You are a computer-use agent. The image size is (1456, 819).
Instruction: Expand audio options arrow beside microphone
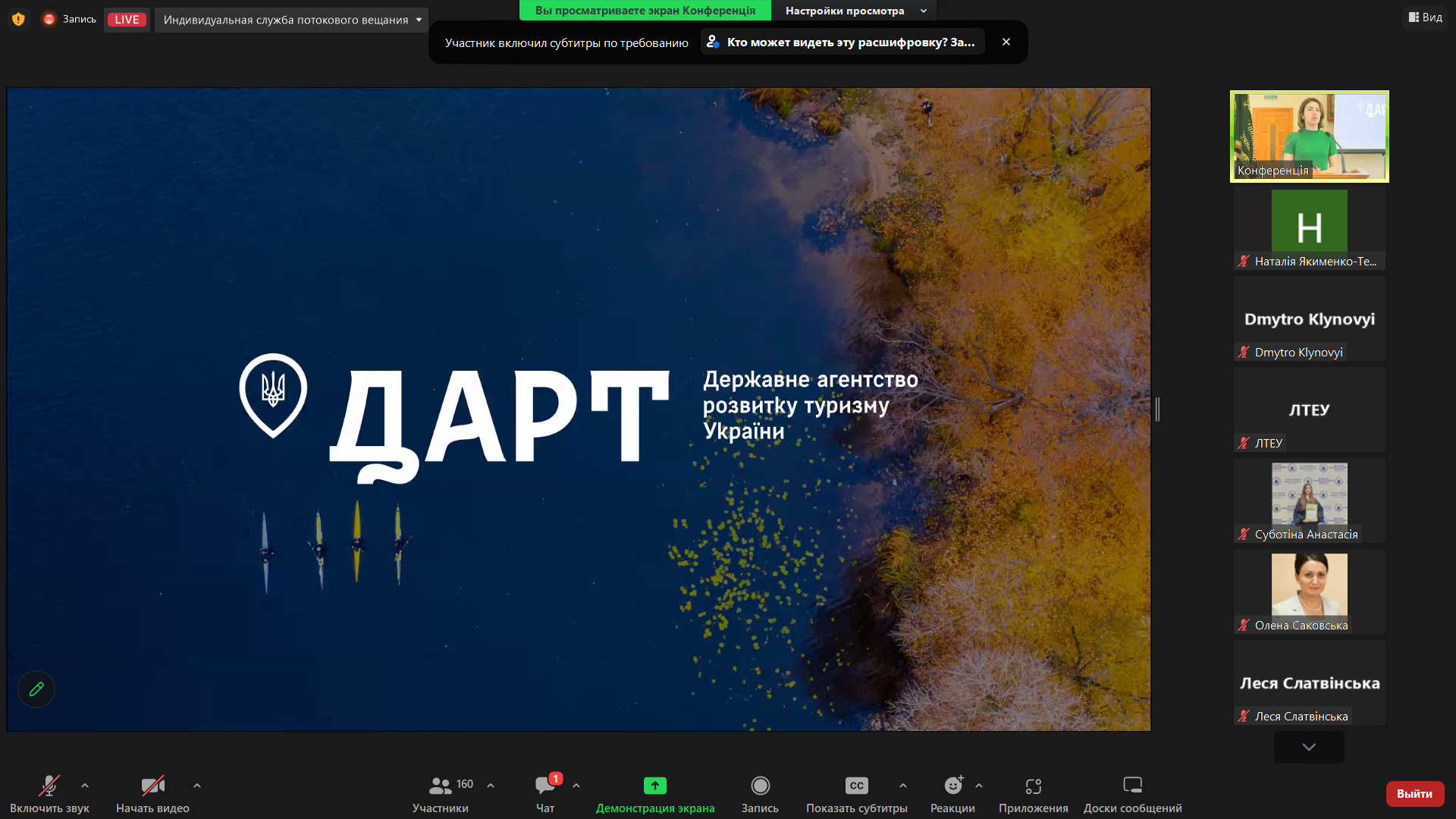point(85,786)
